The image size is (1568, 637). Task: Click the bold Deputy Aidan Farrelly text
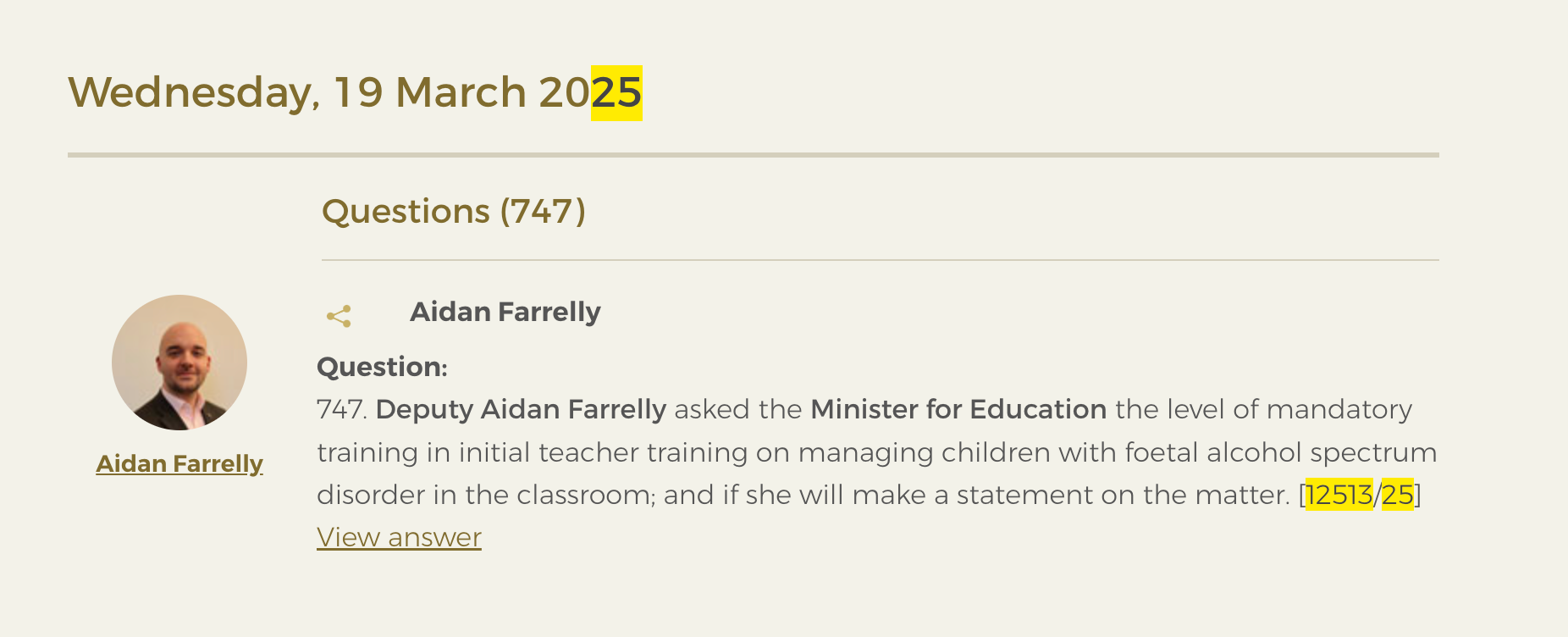pyautogui.click(x=521, y=409)
